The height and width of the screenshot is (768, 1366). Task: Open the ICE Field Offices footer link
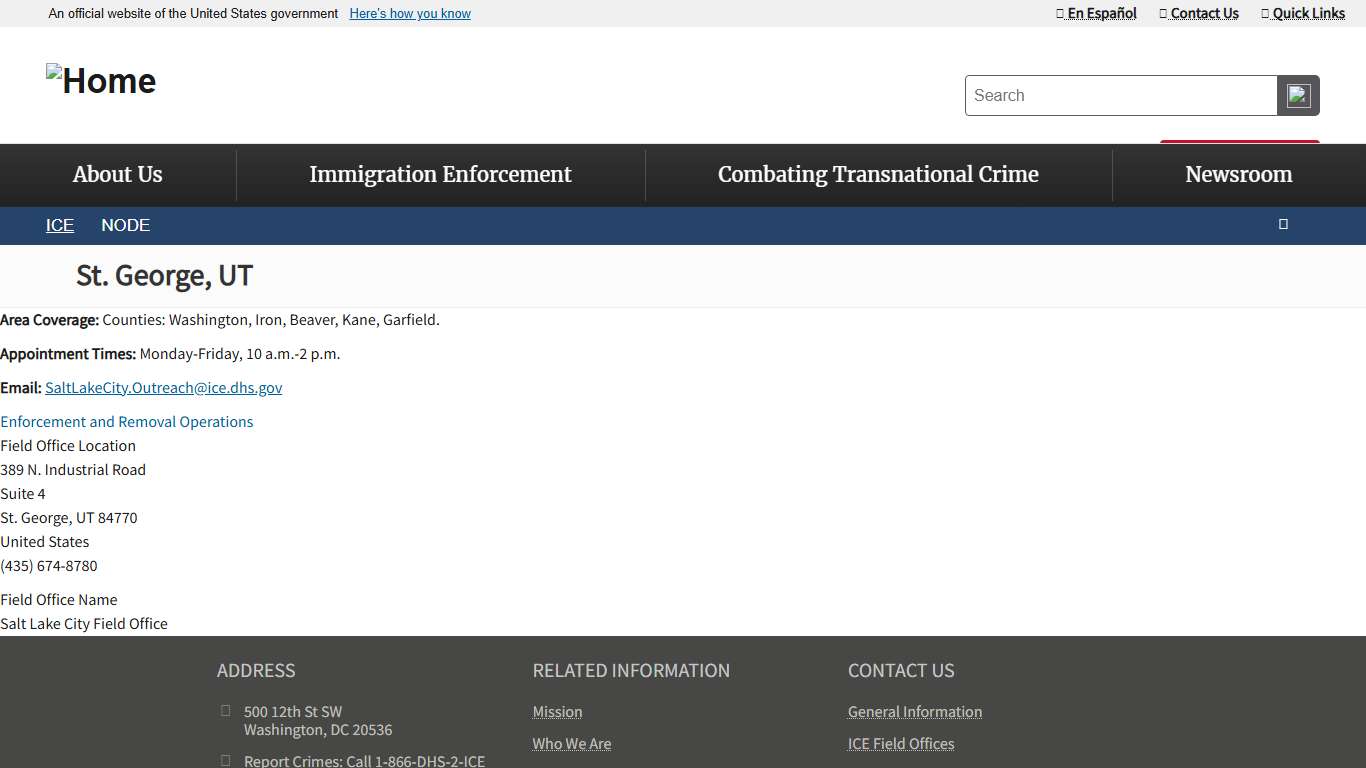(901, 744)
